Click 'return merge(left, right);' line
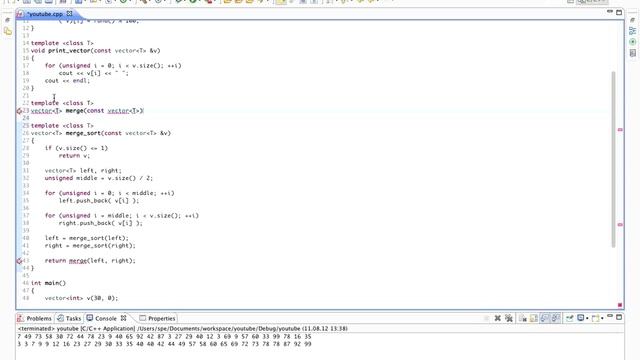Image resolution: width=640 pixels, height=360 pixels. click(x=90, y=260)
